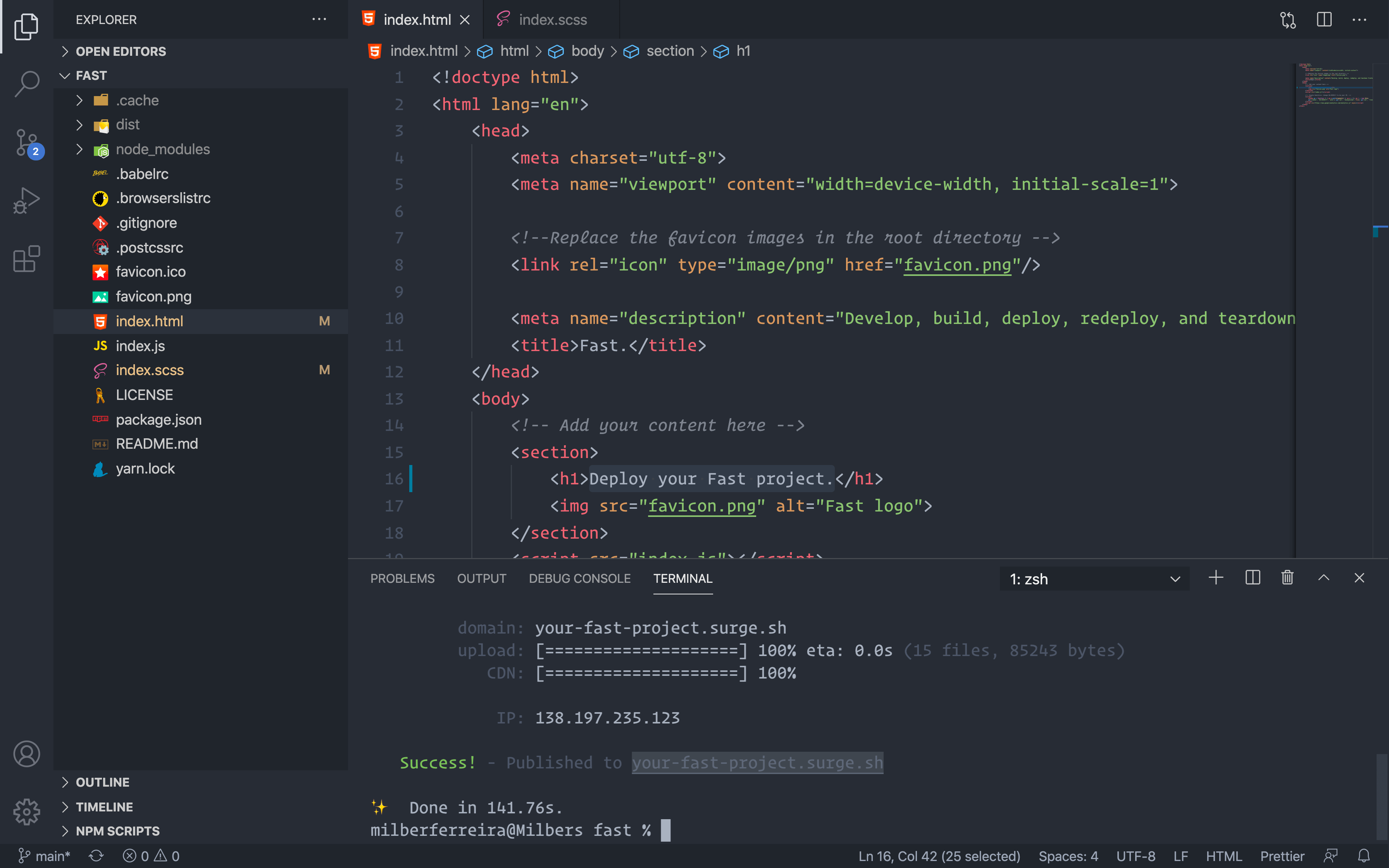Viewport: 1389px width, 868px height.
Task: Click the Open Changes compare icon
Action: [x=1288, y=19]
